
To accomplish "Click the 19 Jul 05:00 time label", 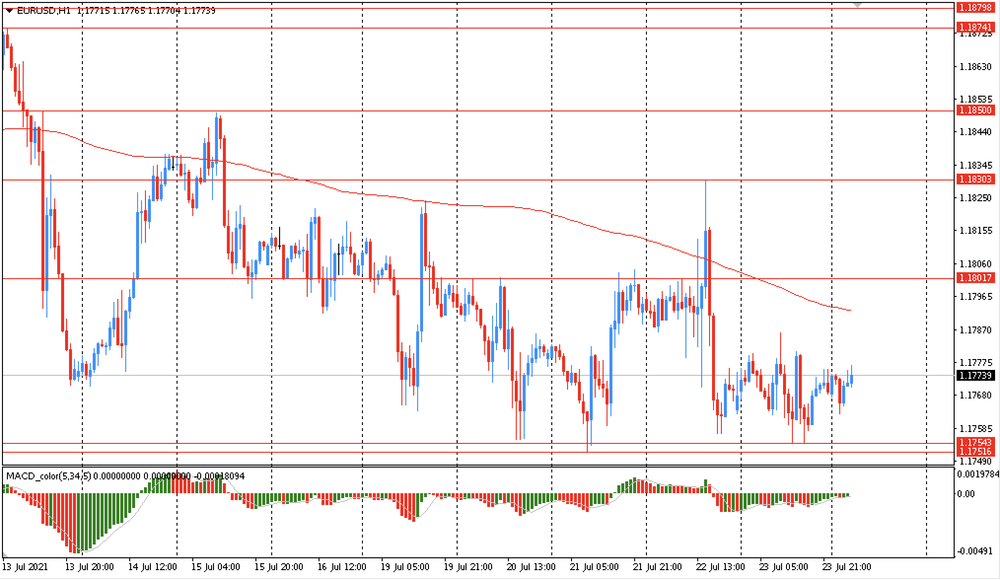I will point(404,567).
